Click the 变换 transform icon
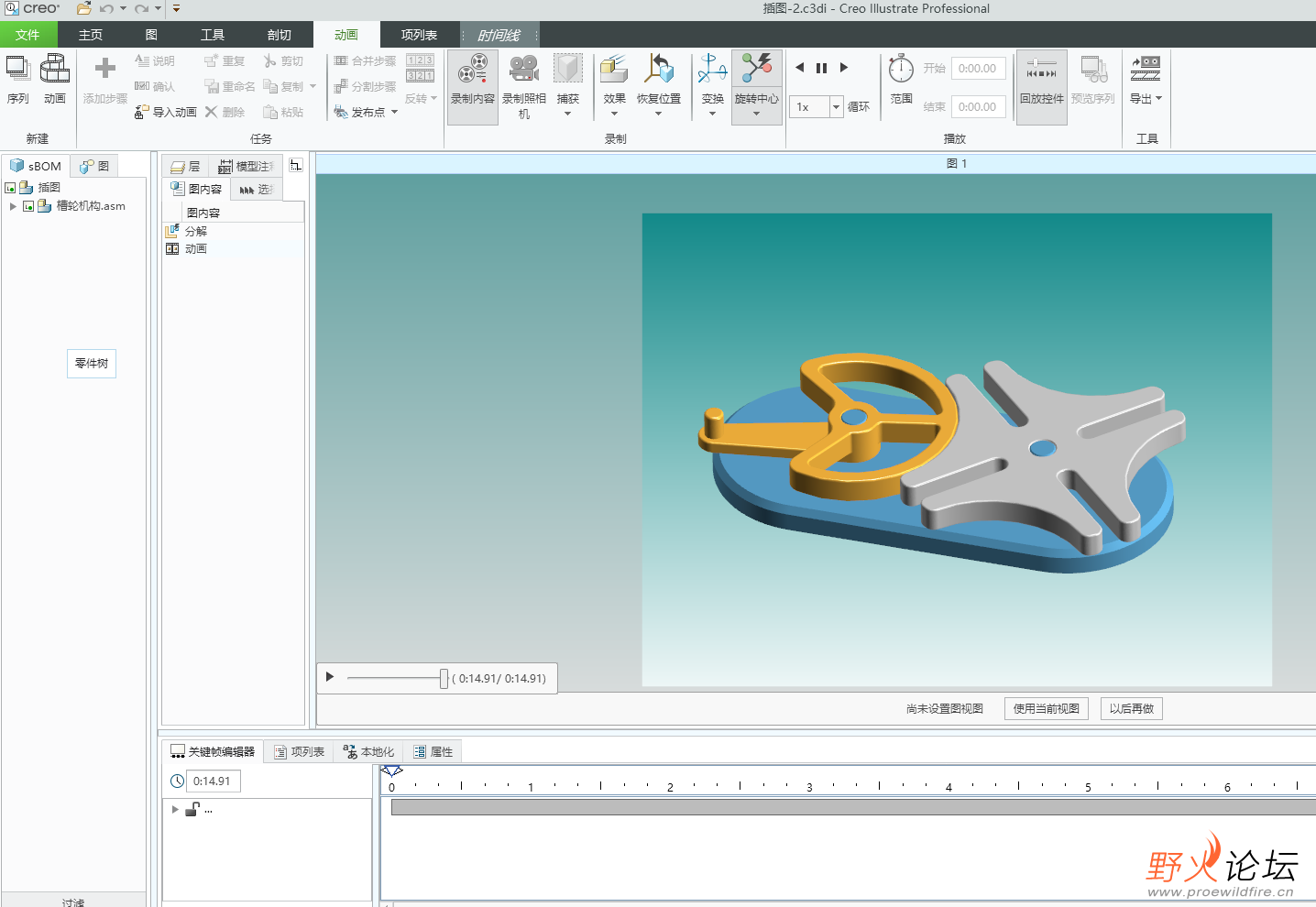Image resolution: width=1316 pixels, height=907 pixels. [712, 69]
